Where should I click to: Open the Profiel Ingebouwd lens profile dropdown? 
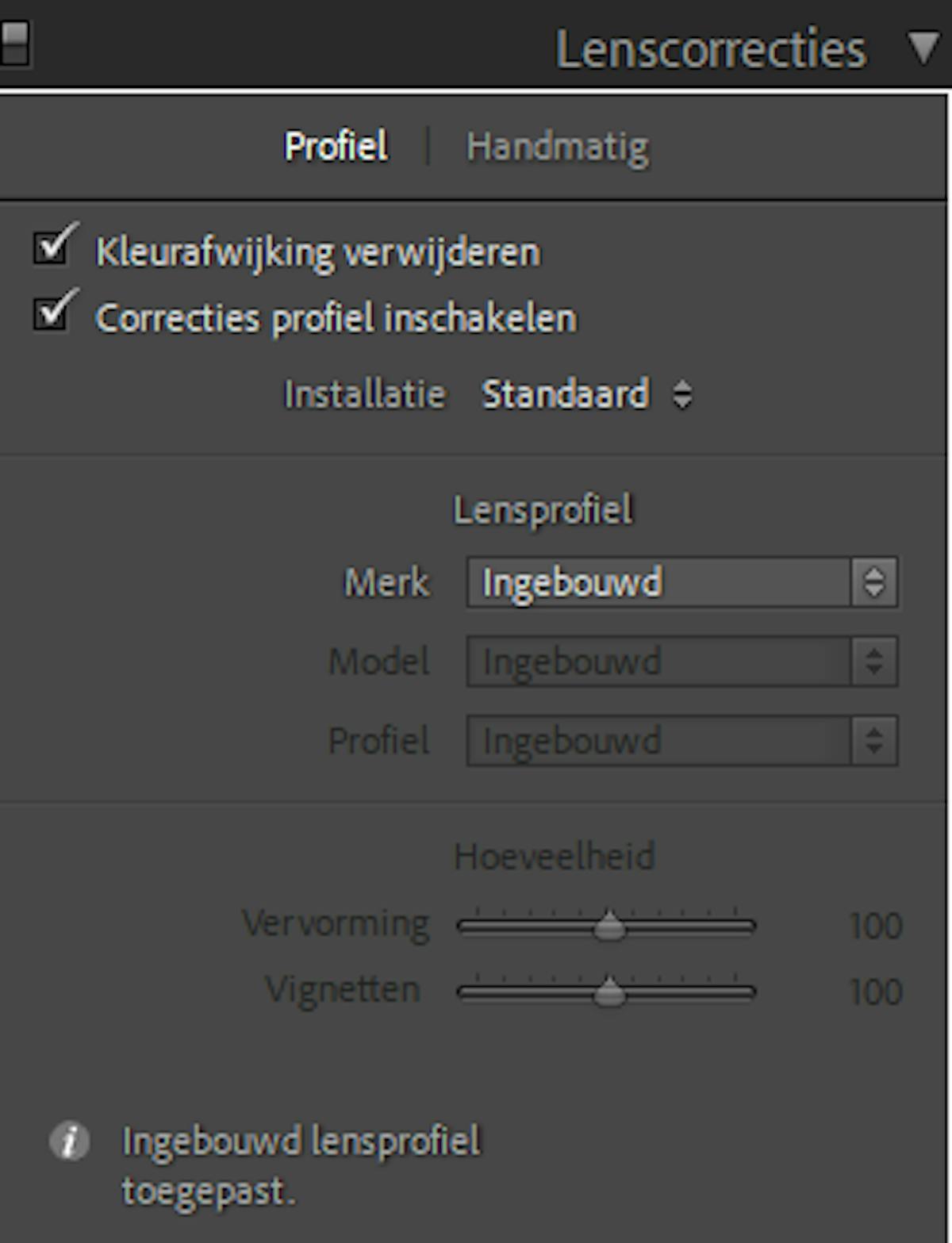(x=682, y=741)
